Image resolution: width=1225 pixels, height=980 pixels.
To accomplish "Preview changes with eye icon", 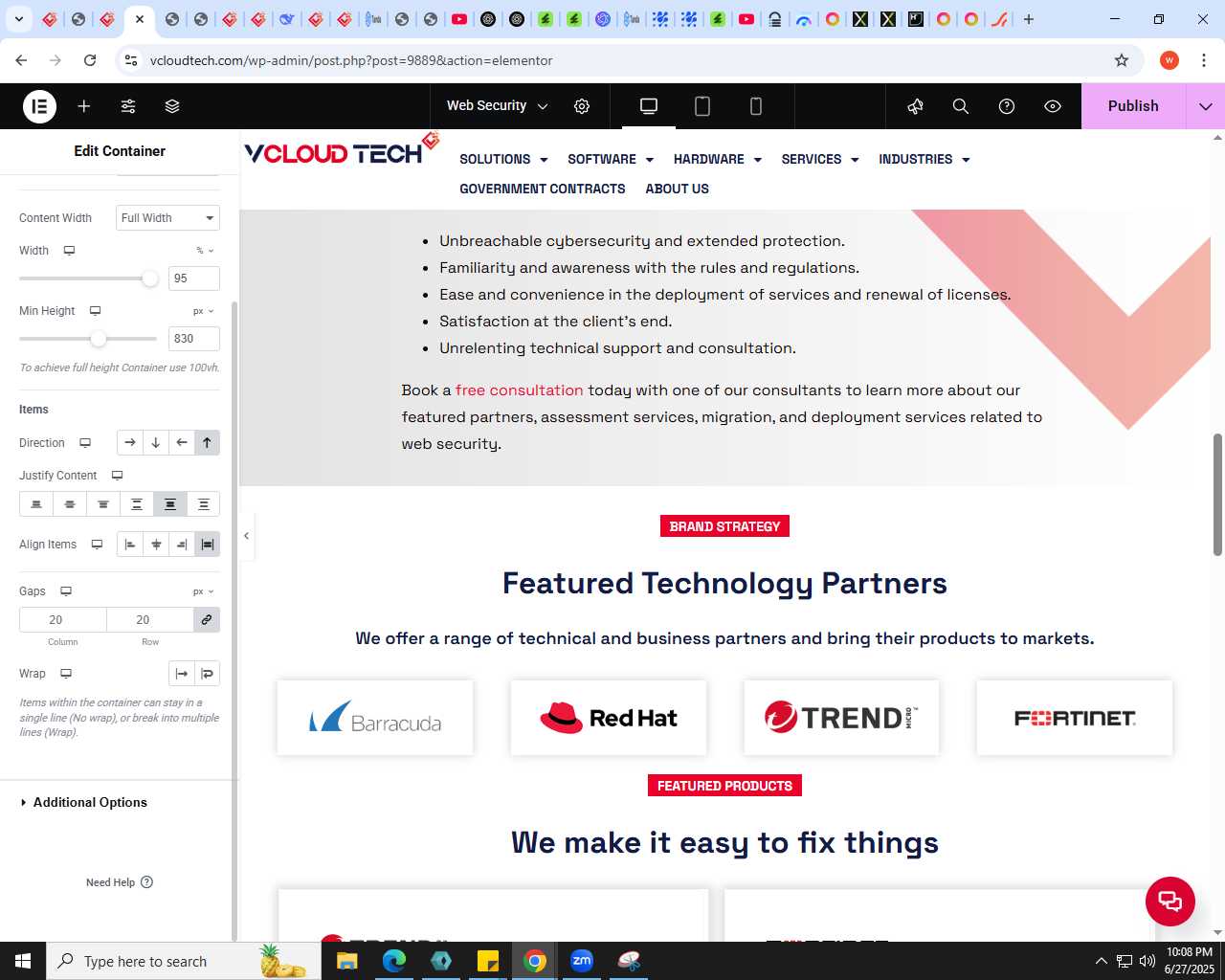I will click(x=1053, y=106).
